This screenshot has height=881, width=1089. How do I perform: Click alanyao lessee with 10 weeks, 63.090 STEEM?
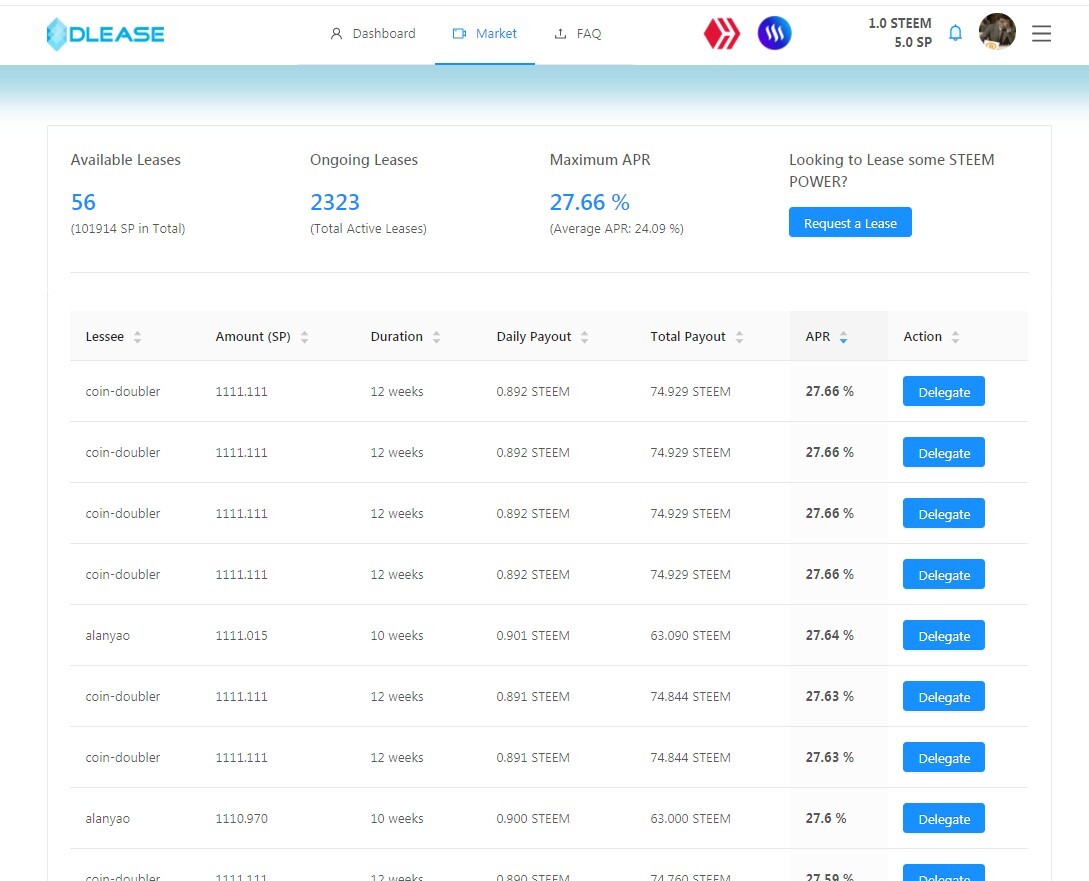click(x=108, y=636)
